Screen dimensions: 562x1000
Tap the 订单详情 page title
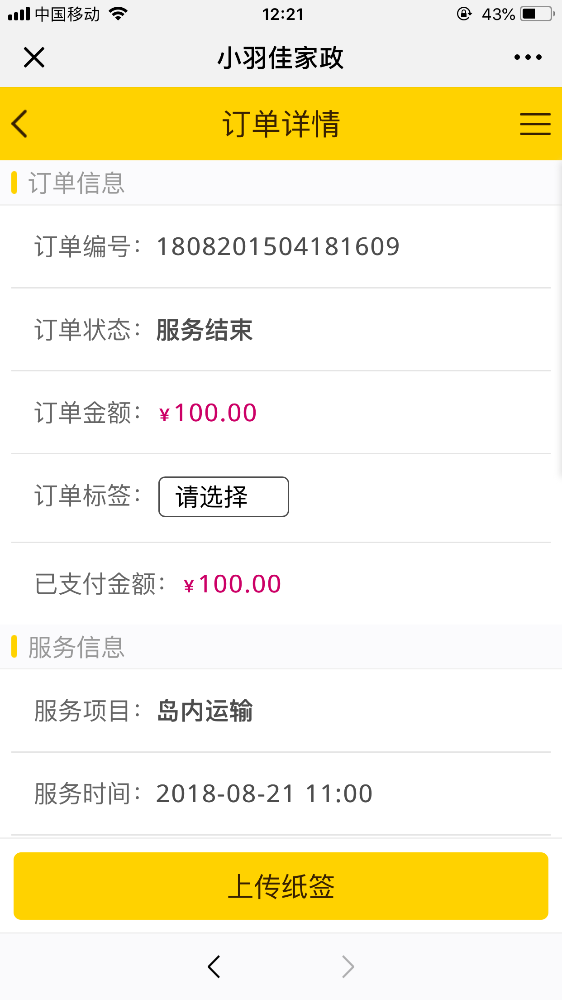(x=281, y=124)
